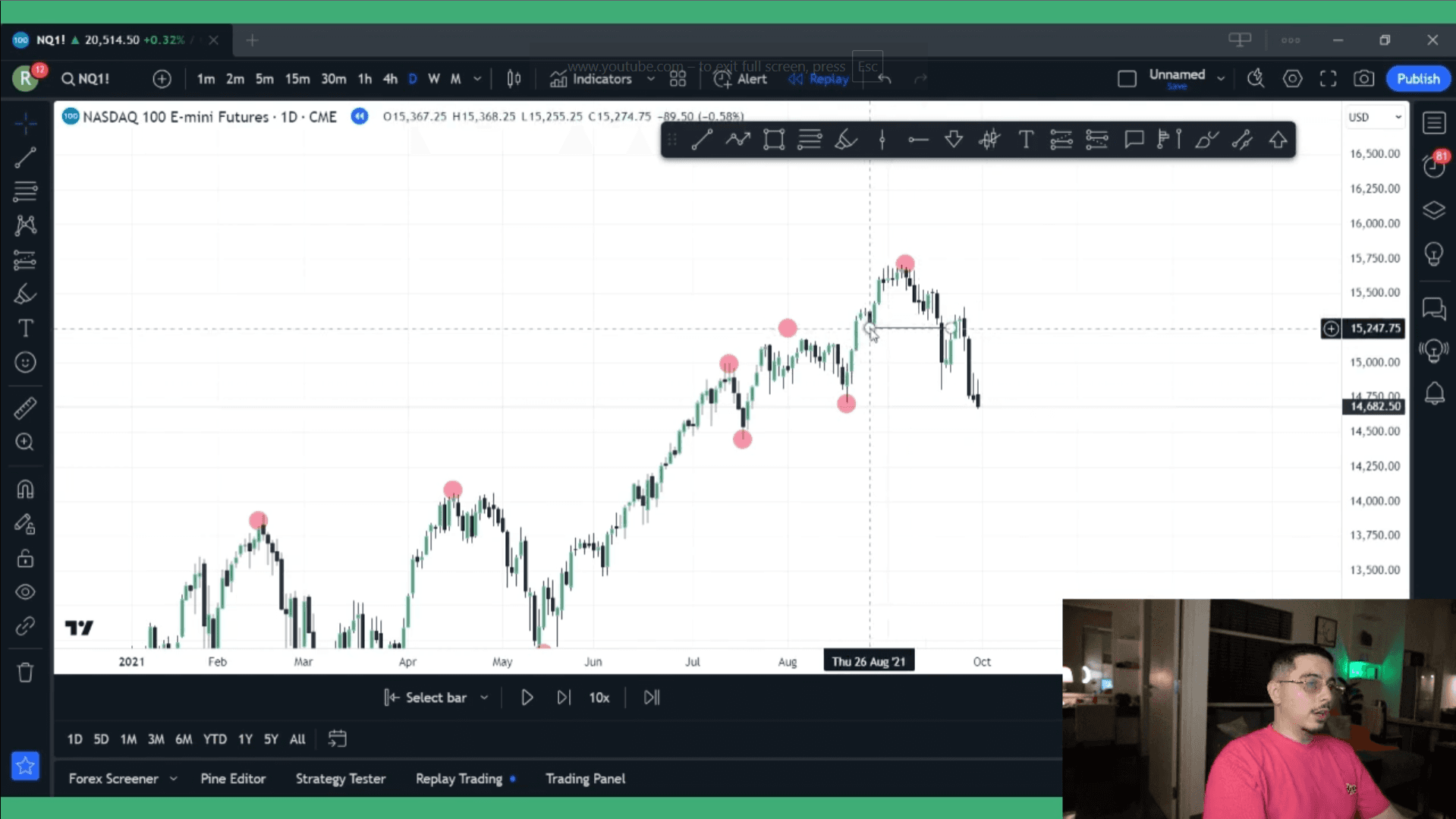The height and width of the screenshot is (819, 1456).
Task: Open the Zoom In tool
Action: pos(26,443)
